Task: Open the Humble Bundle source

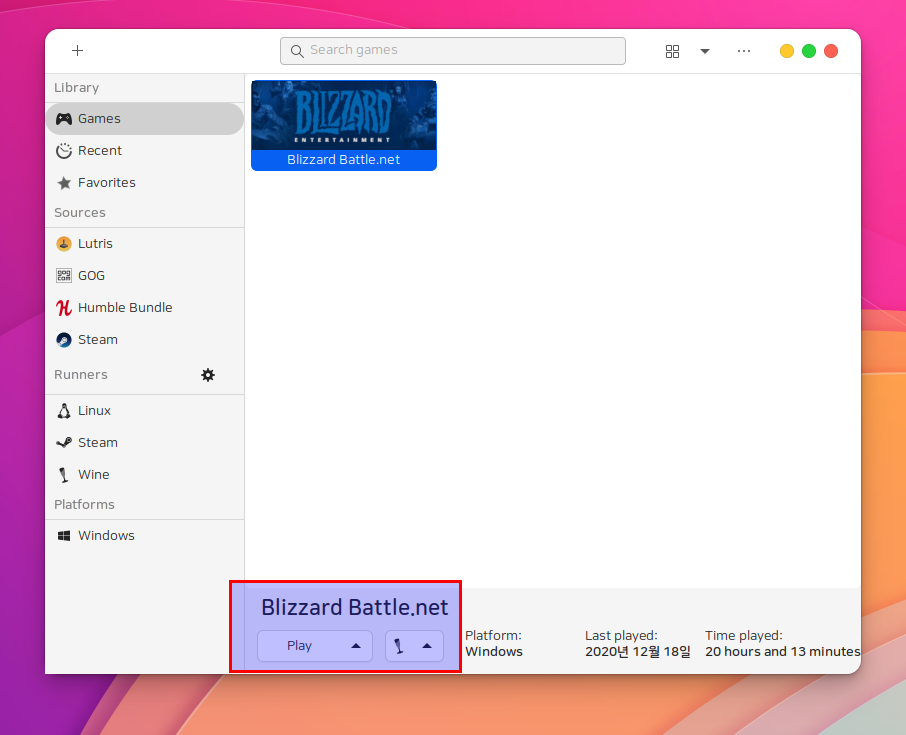Action: point(124,308)
